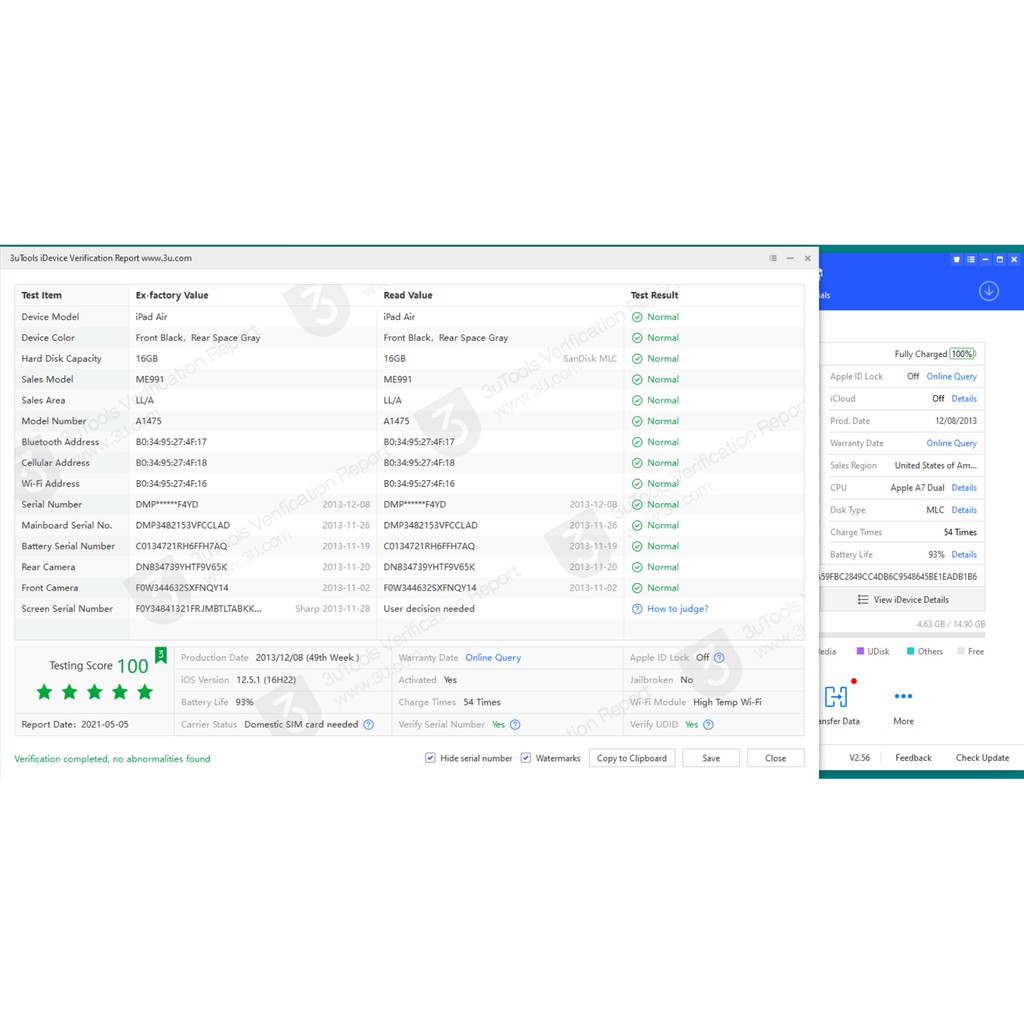This screenshot has width=1024, height=1024.
Task: Click the How to judge? link
Action: [x=677, y=609]
